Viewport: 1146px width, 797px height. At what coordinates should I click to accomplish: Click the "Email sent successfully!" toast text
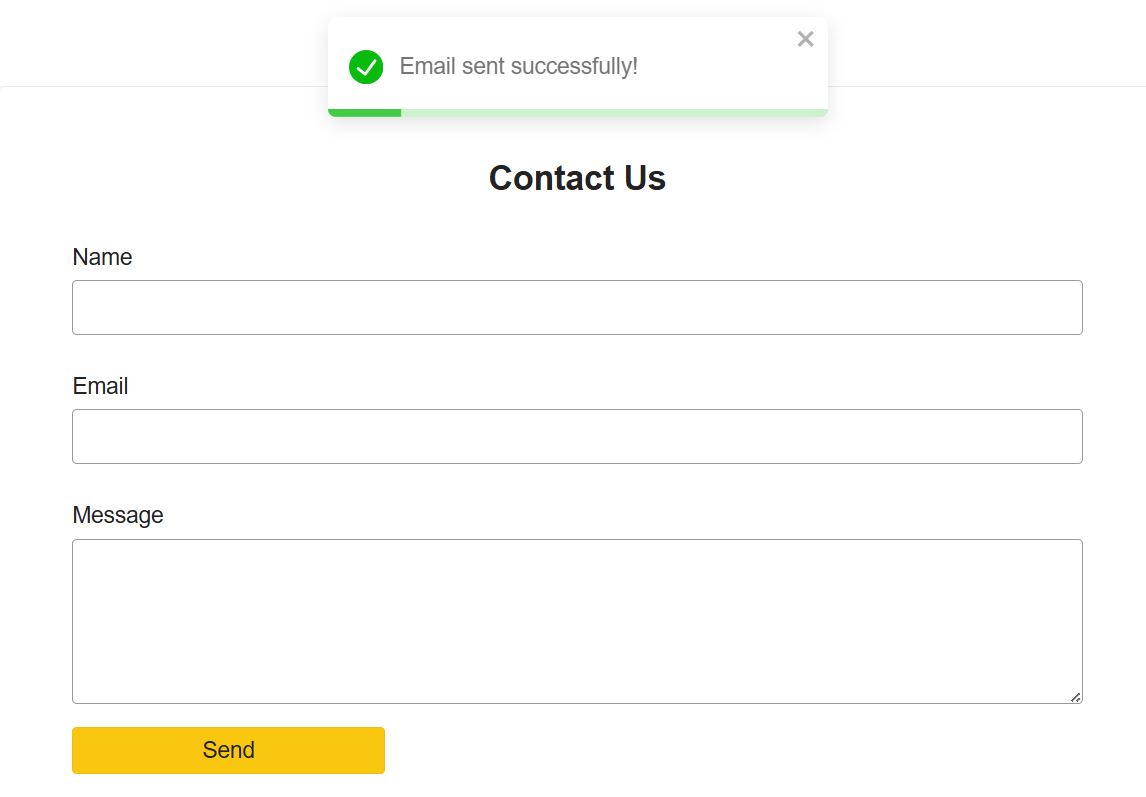(518, 67)
